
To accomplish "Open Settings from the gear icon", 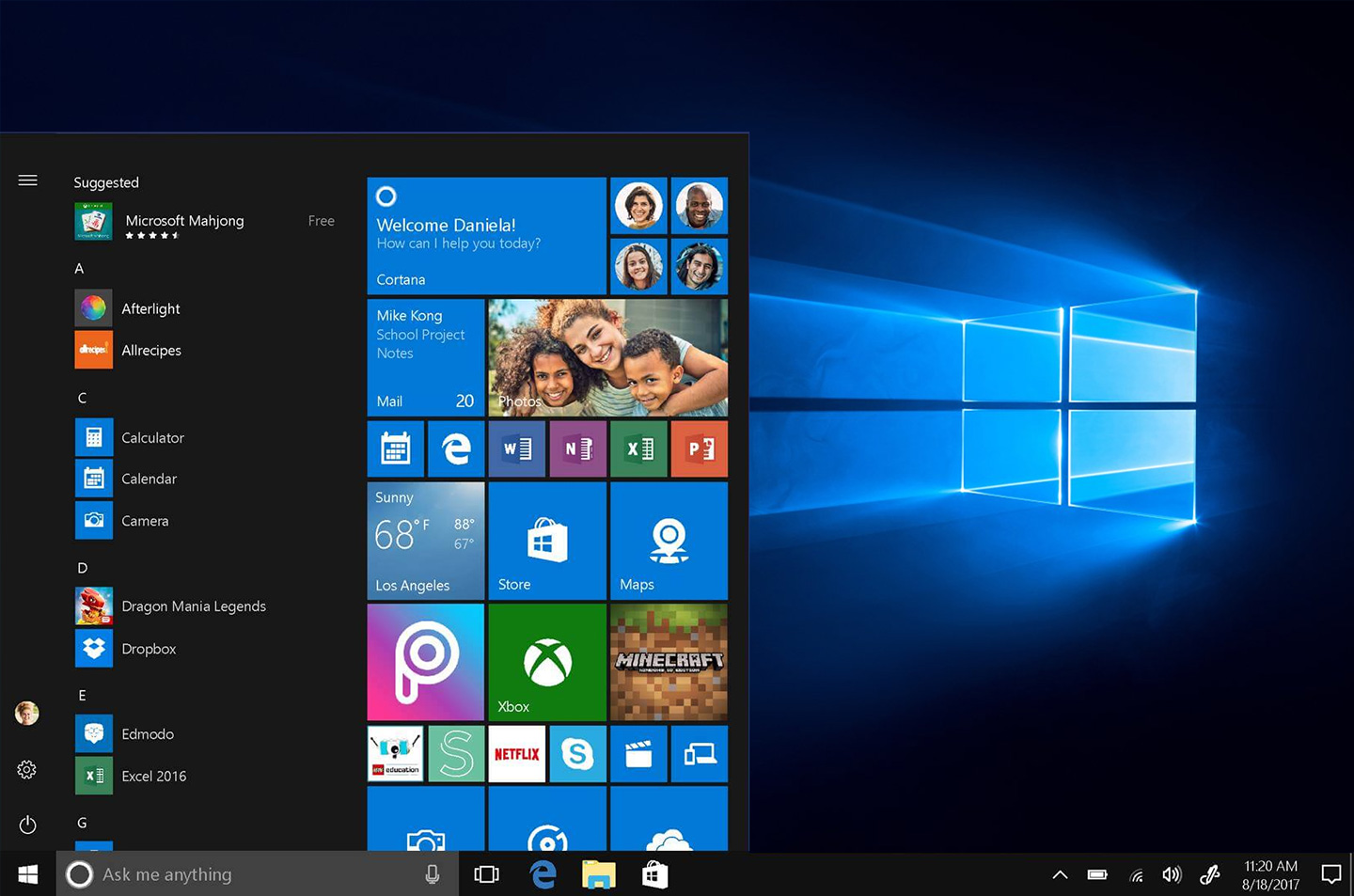I will click(27, 770).
